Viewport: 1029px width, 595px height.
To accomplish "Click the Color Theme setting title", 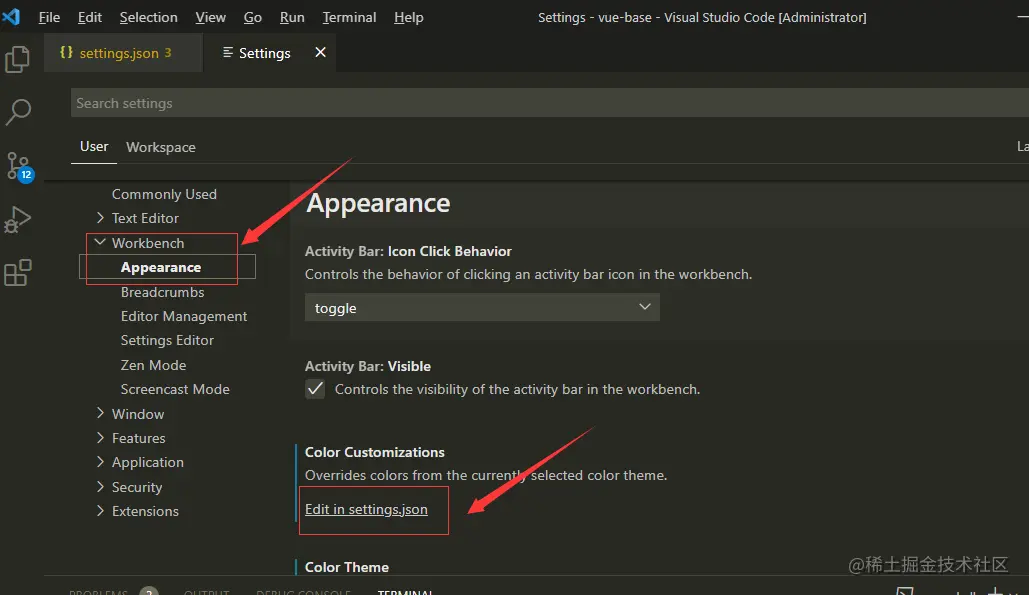I will [346, 567].
